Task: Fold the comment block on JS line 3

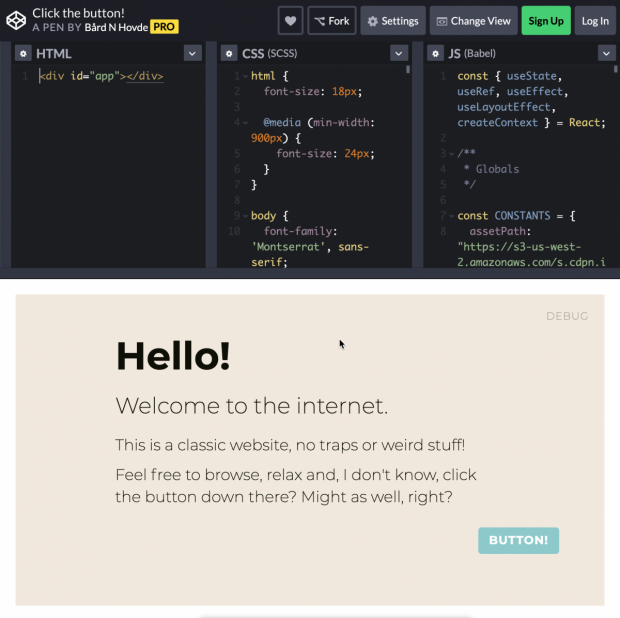Action: (452, 153)
